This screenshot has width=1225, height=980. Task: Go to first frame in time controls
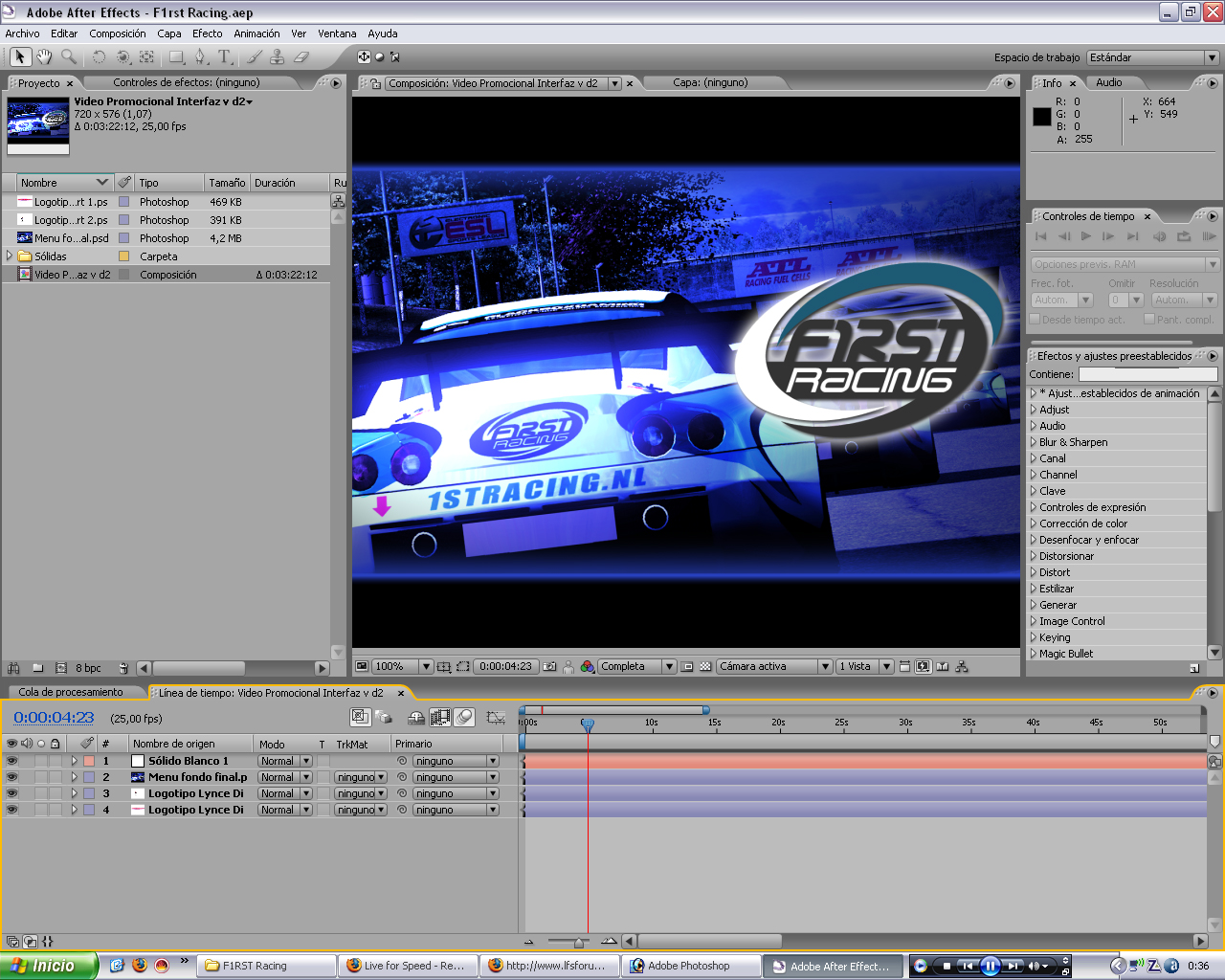(x=1041, y=236)
